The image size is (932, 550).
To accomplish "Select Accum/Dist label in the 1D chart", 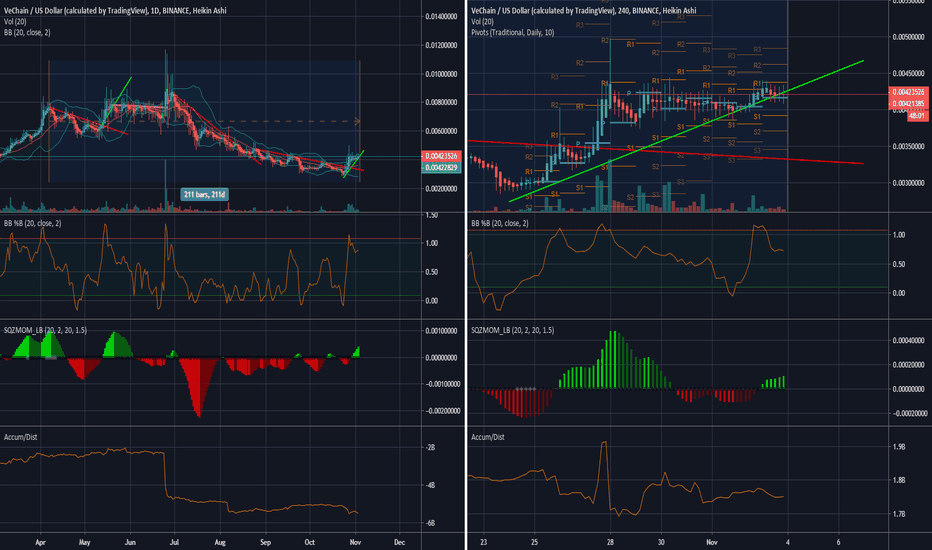I will pos(20,437).
